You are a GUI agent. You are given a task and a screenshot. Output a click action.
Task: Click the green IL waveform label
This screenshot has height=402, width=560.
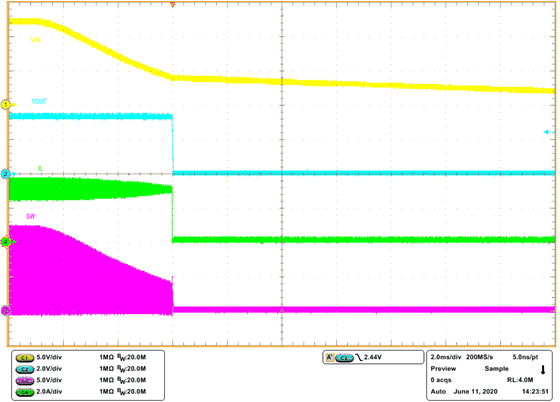40,169
